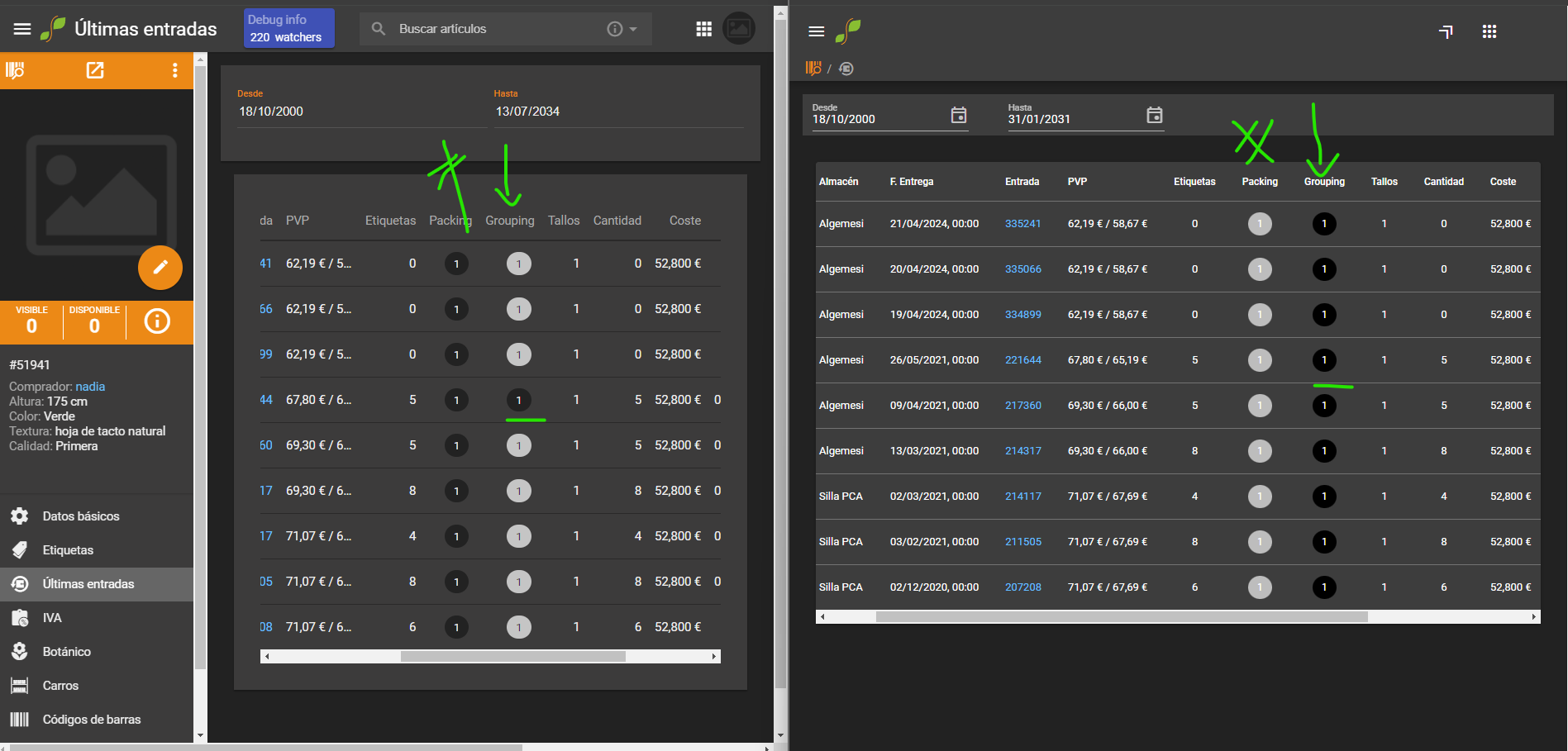Click green leaf logo next to Últimas entradas
1568x751 pixels.
pyautogui.click(x=53, y=29)
